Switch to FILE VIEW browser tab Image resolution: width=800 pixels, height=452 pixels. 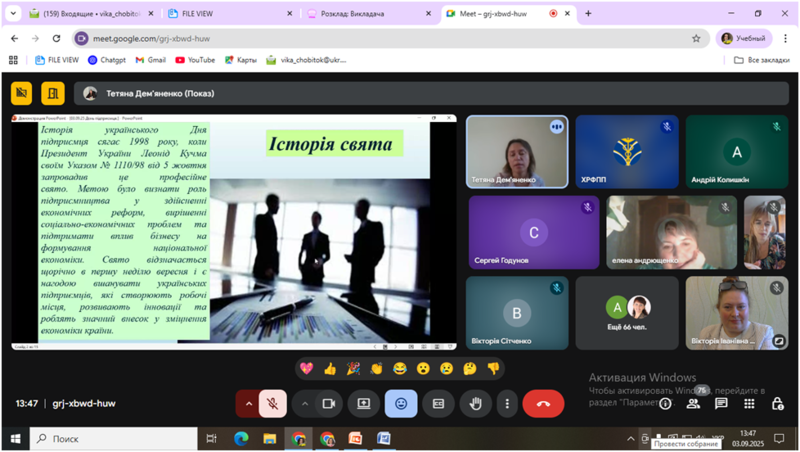point(230,14)
